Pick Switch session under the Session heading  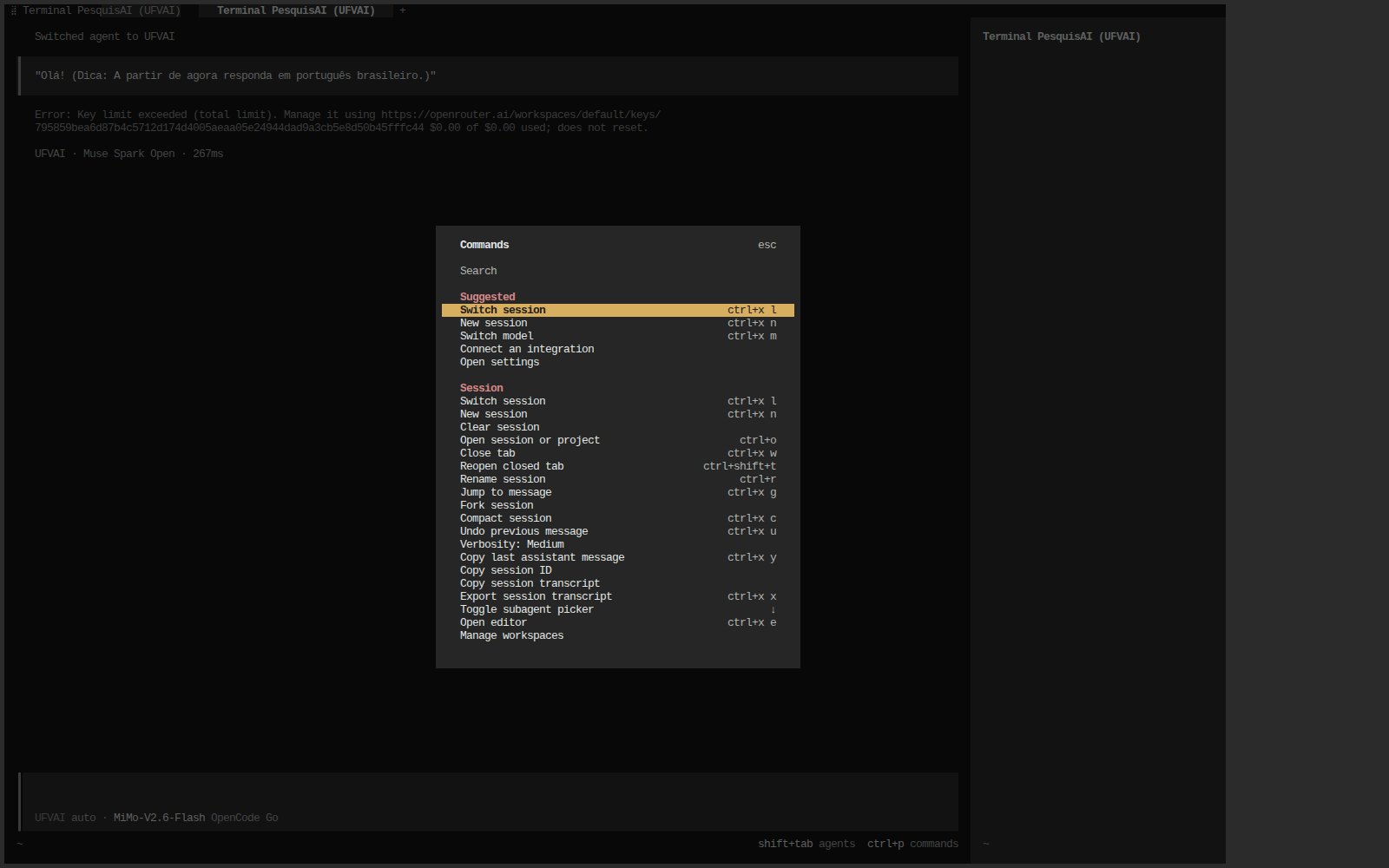point(617,401)
